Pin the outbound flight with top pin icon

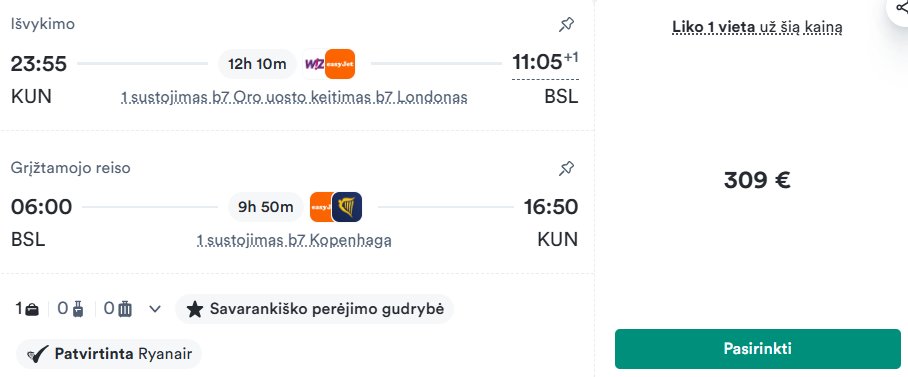566,24
